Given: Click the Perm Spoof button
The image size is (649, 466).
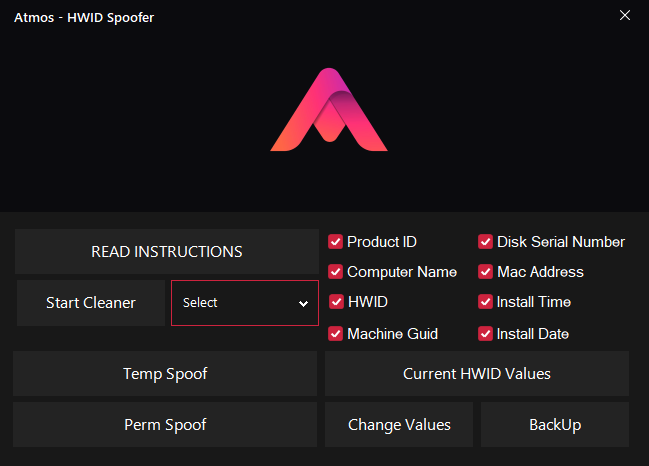Looking at the screenshot, I should click(165, 425).
